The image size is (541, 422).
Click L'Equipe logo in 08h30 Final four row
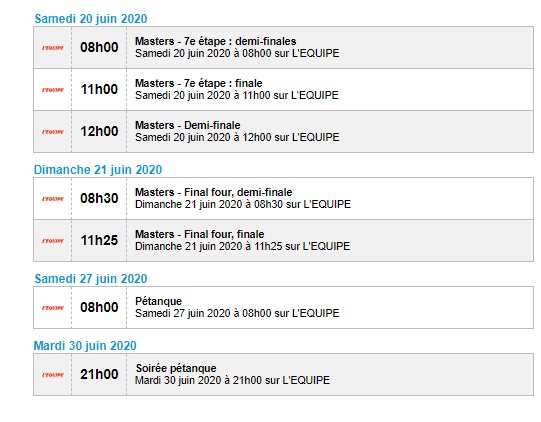click(x=53, y=199)
